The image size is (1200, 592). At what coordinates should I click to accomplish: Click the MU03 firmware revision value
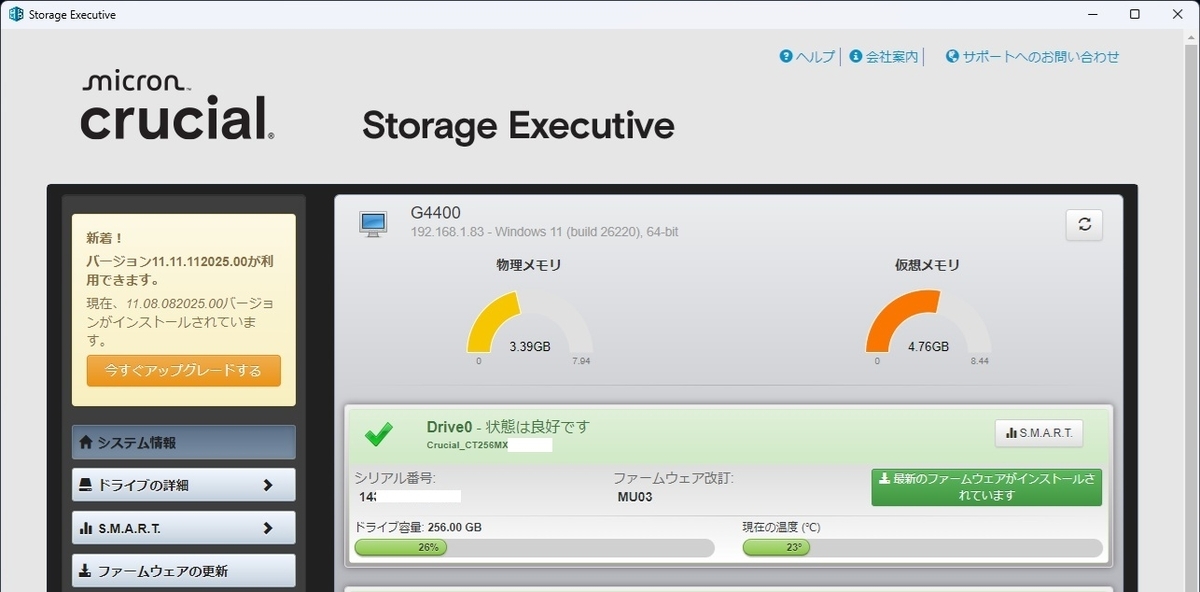pyautogui.click(x=635, y=496)
